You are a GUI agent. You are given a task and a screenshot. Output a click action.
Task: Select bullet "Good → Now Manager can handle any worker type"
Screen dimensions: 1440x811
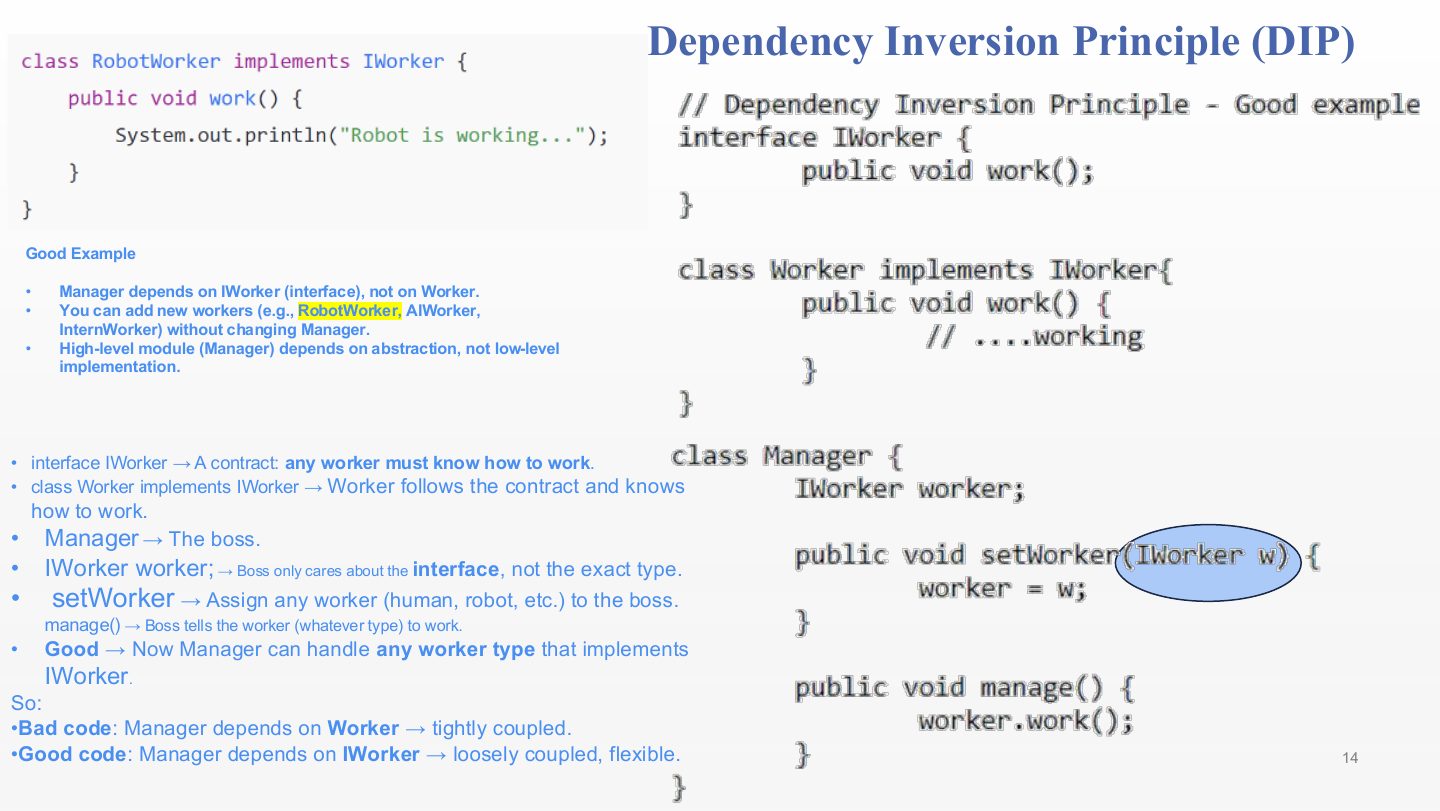366,662
